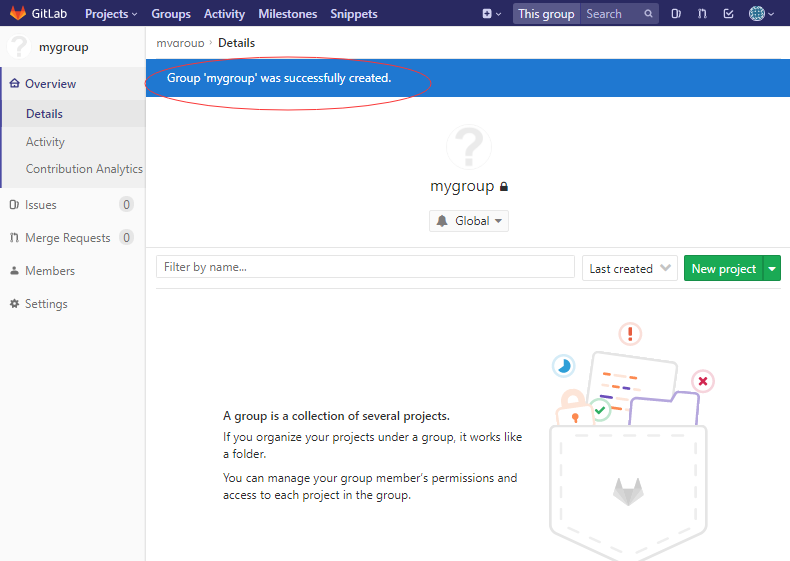Open the plus new-item menu icon

tap(491, 14)
